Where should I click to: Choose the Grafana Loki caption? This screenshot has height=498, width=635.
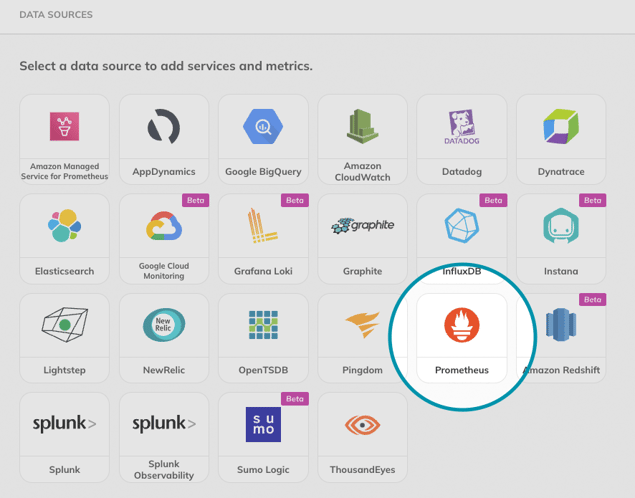(x=263, y=271)
